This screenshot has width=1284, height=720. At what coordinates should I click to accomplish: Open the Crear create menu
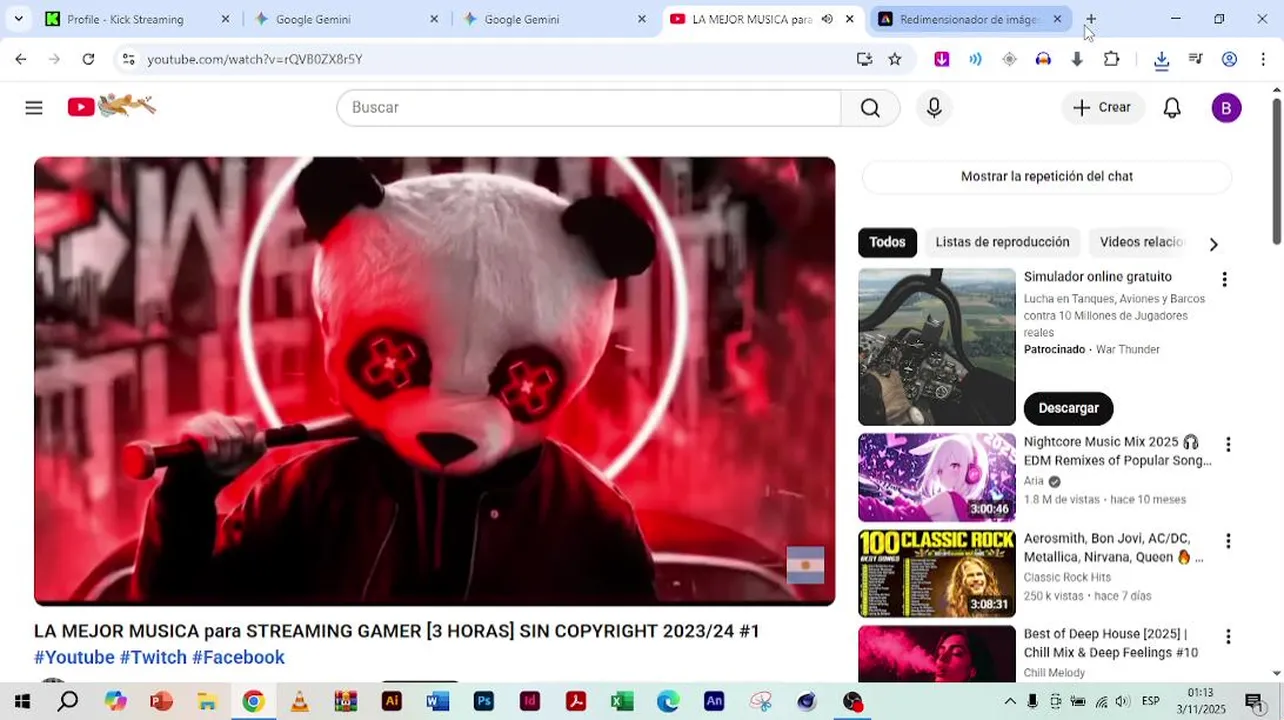(x=1102, y=107)
